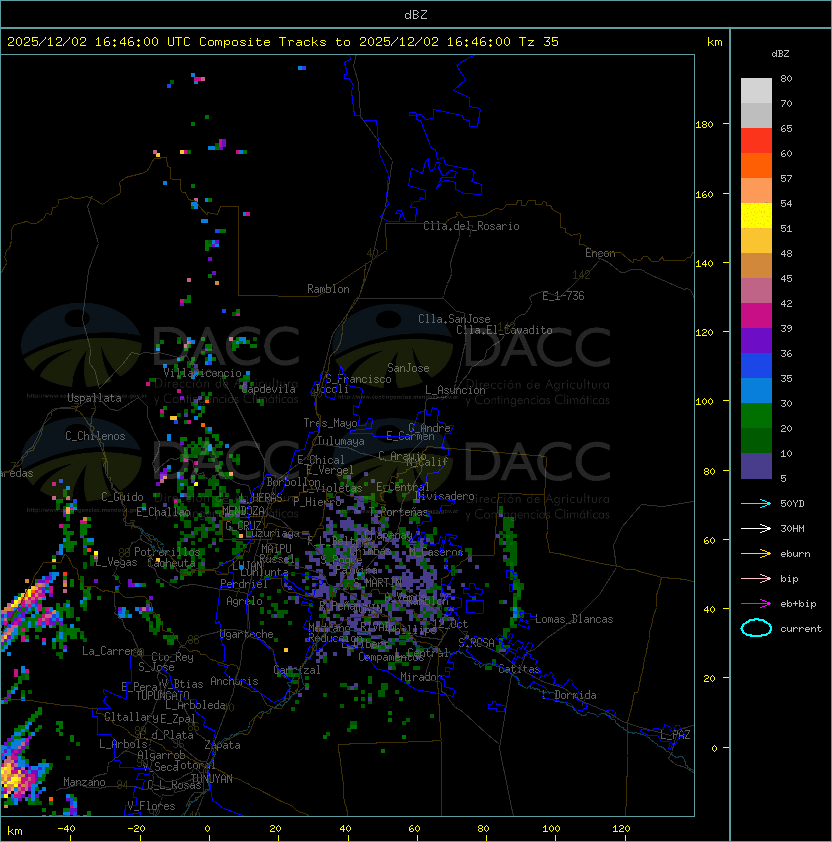The height and width of the screenshot is (842, 832).
Task: Click the 'La_Carrera' map label
Action: coord(112,651)
